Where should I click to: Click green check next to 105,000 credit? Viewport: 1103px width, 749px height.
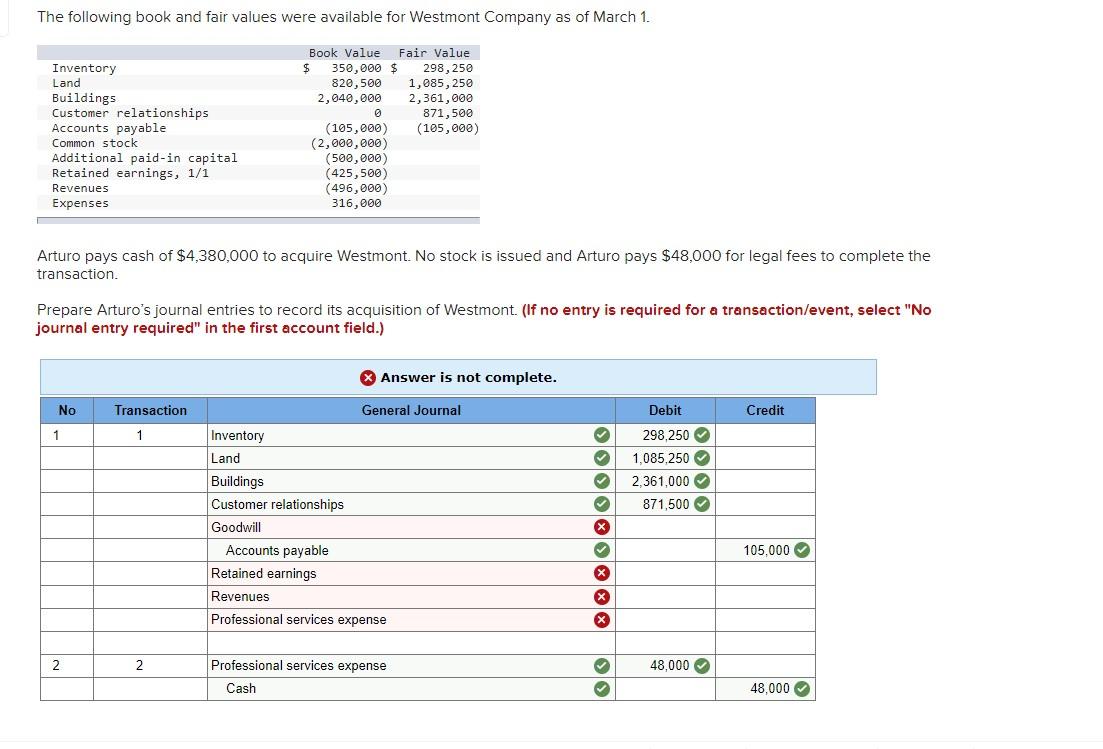[802, 550]
